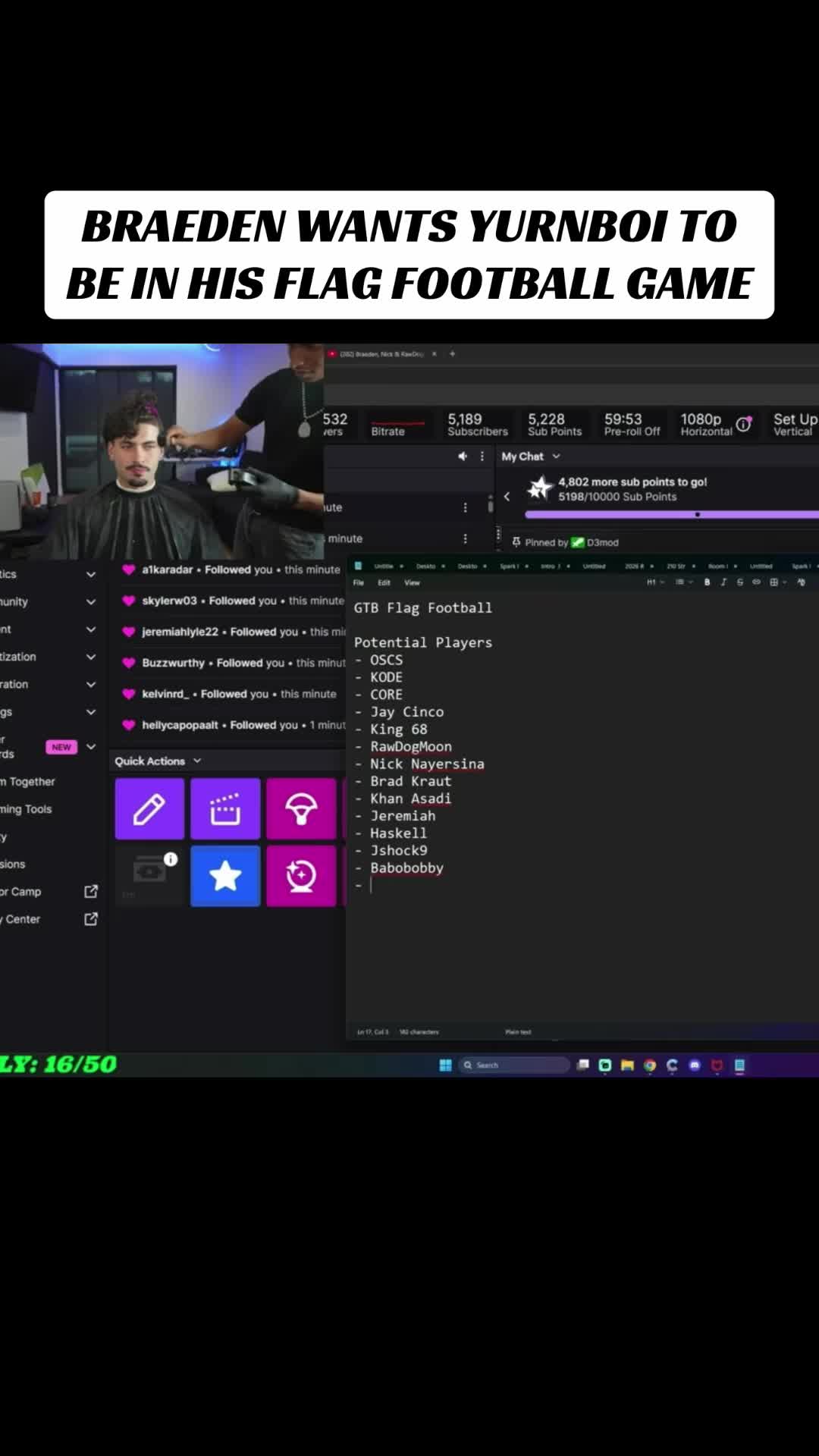Click the pencil Edit Stream Info quick action
The width and height of the screenshot is (819, 1456).
(149, 808)
